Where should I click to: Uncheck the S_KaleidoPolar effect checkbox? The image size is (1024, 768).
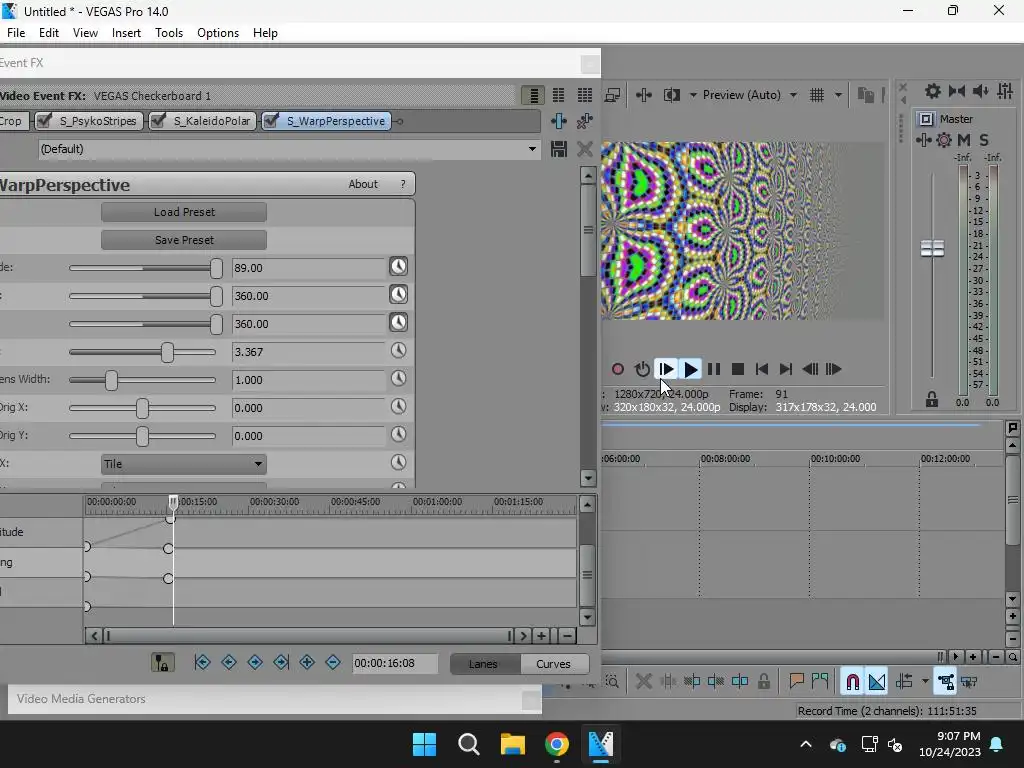(x=158, y=121)
